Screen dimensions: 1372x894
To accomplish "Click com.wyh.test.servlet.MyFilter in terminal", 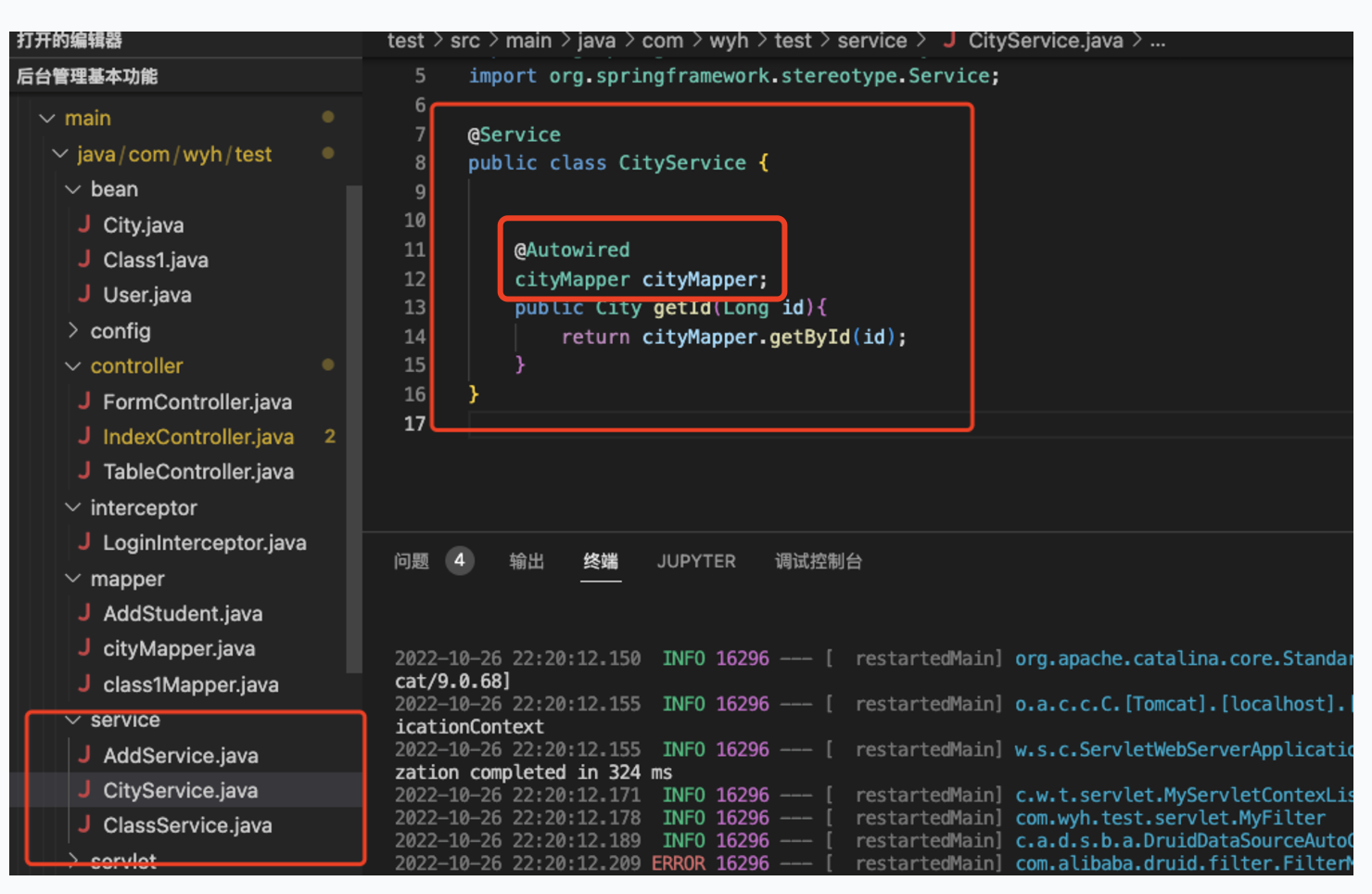I will [1170, 818].
